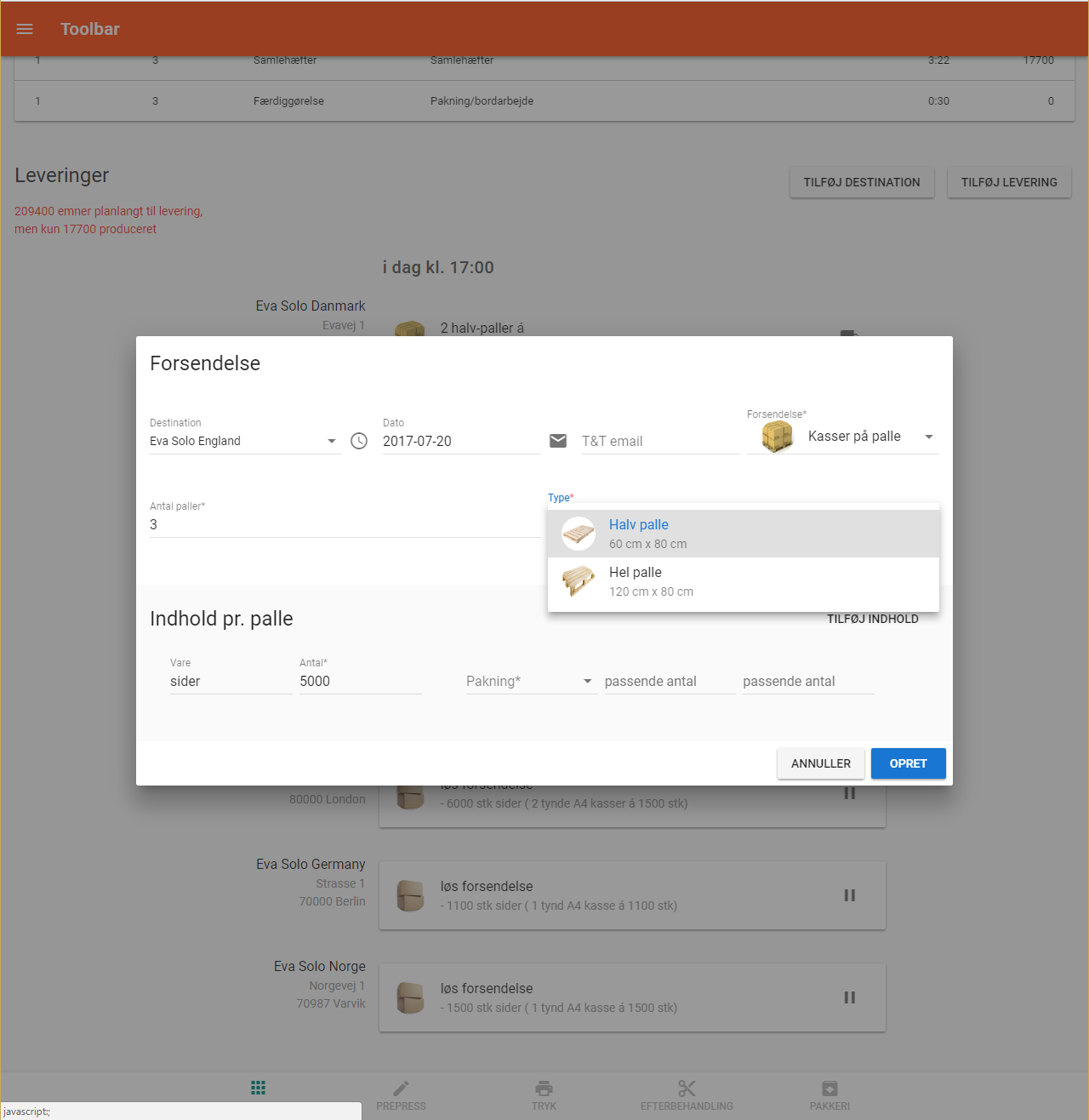Click the T&T email input field
The width and height of the screenshot is (1089, 1120).
(661, 441)
